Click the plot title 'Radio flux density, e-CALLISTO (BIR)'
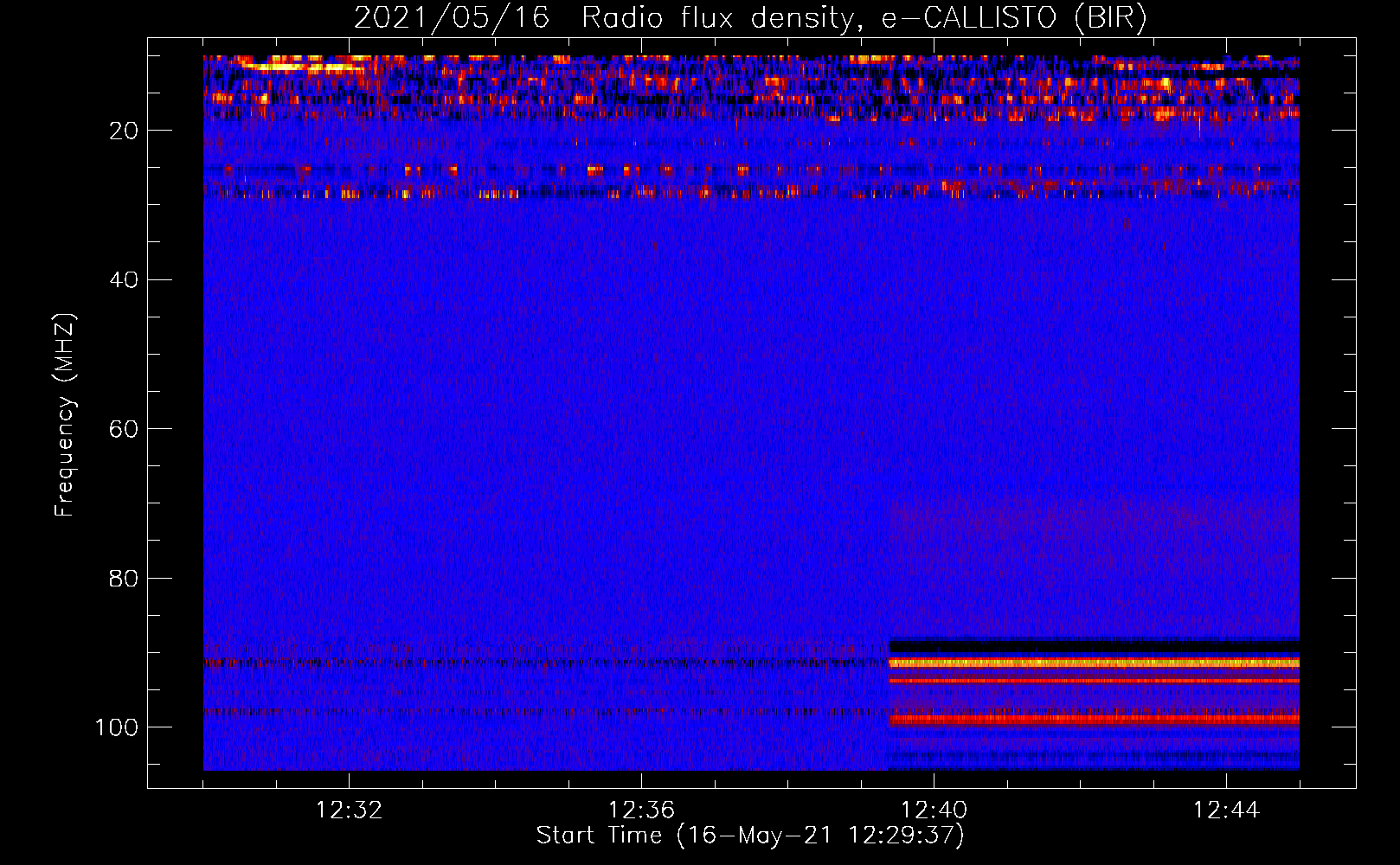 (864, 18)
